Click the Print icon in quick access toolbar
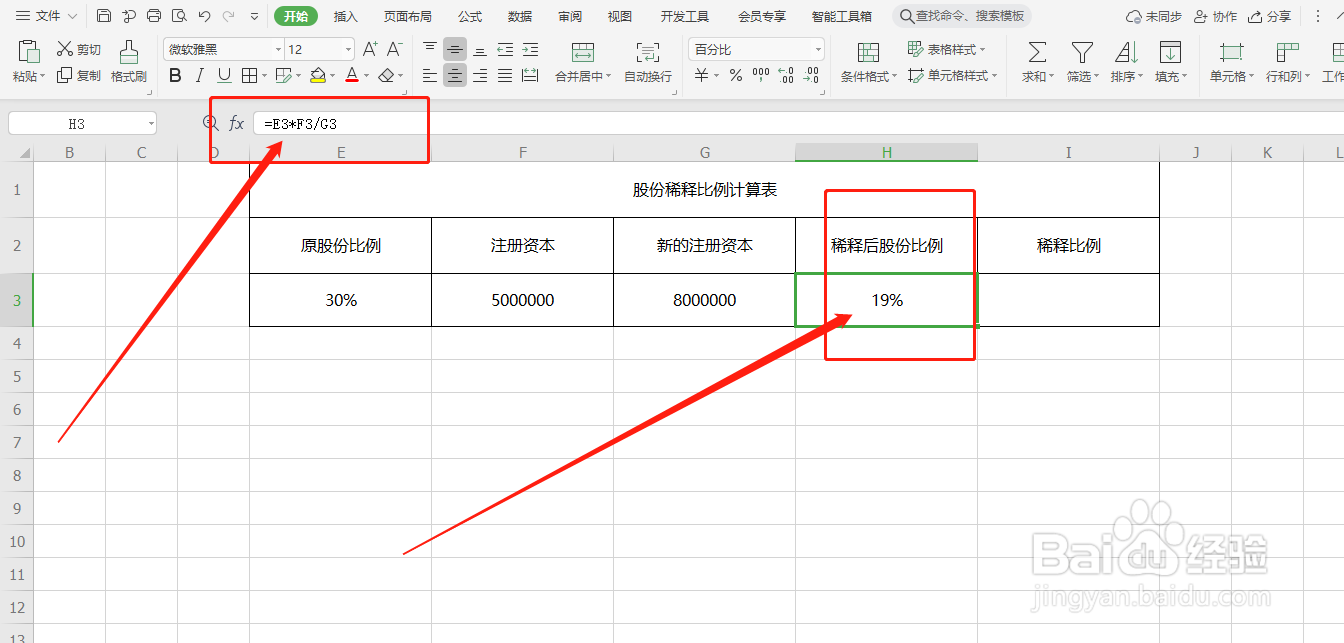1344x643 pixels. pos(153,15)
